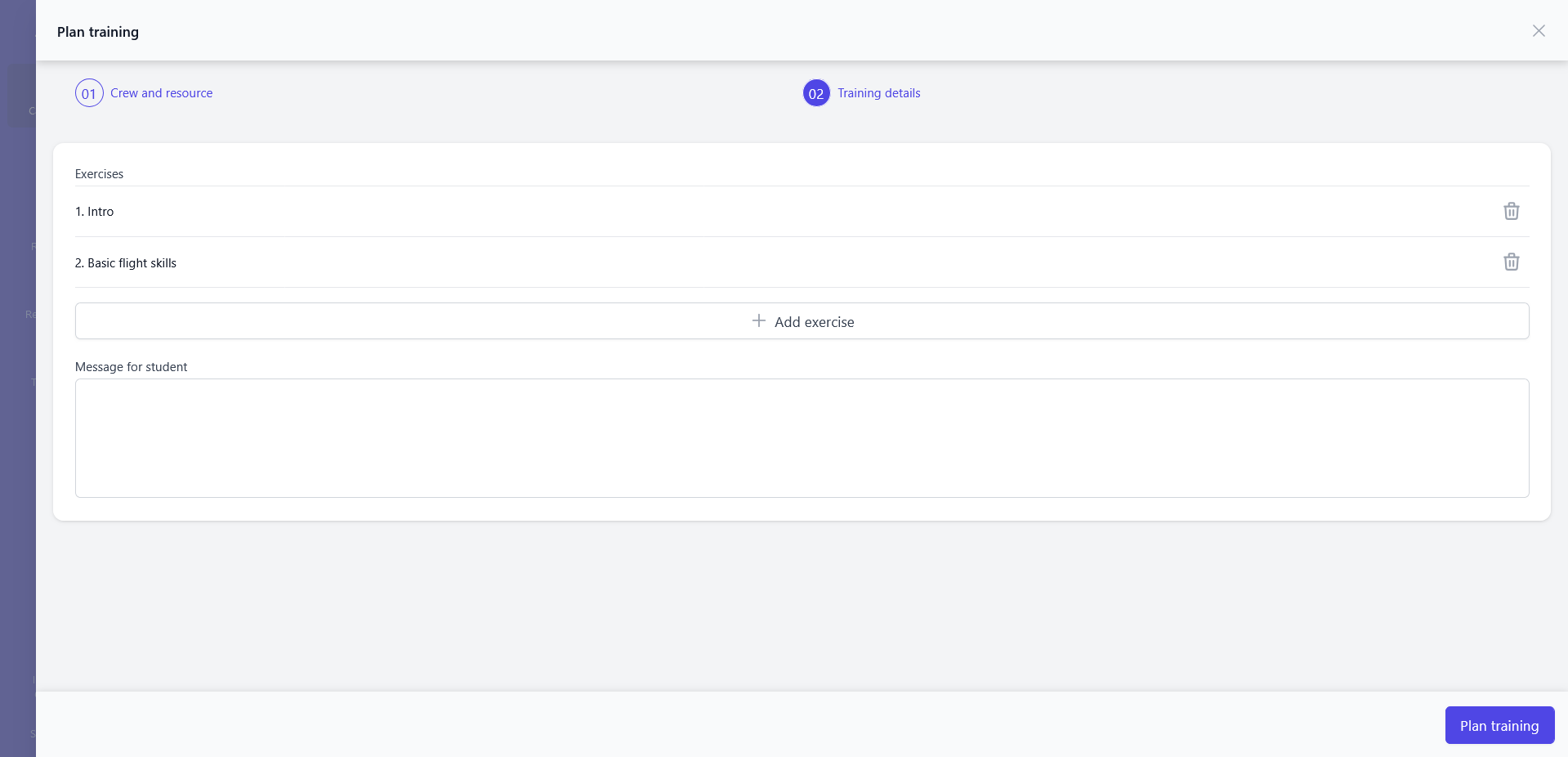Click the 'Message for student' label
Screen dimensions: 1568x757
132,367
